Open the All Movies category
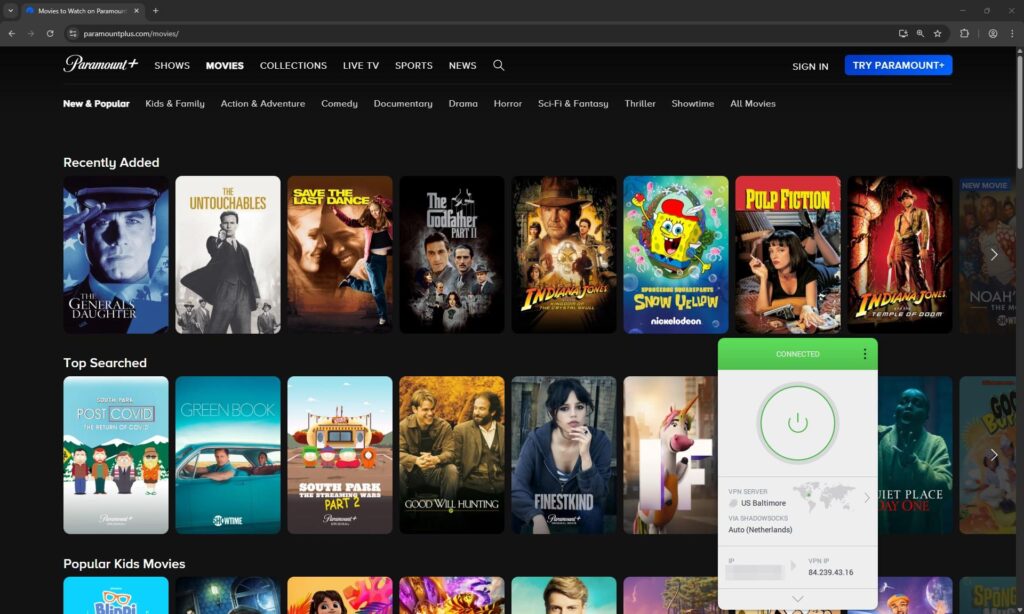This screenshot has width=1024, height=614. [x=752, y=103]
